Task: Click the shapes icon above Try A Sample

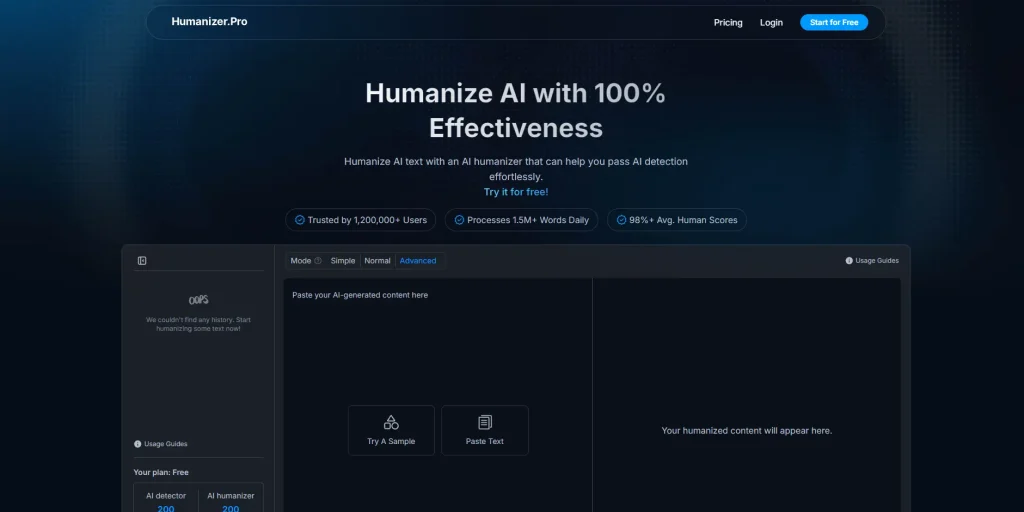Action: (x=391, y=423)
